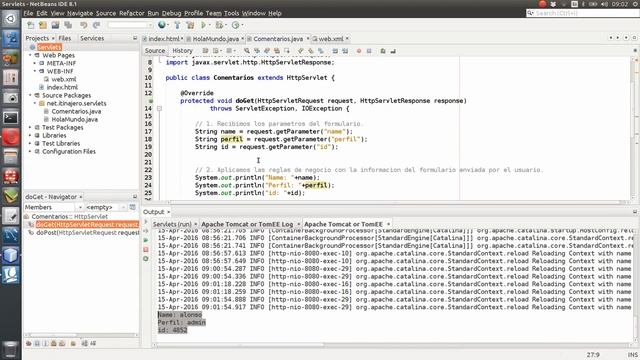Collapse the code fold at line 14

coord(159,109)
